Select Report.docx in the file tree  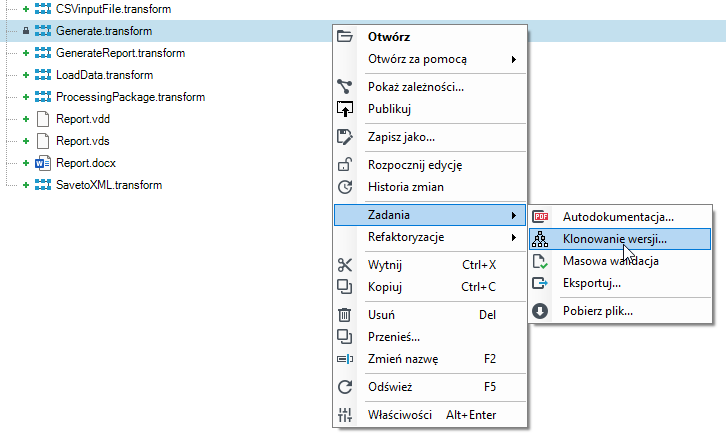point(86,163)
